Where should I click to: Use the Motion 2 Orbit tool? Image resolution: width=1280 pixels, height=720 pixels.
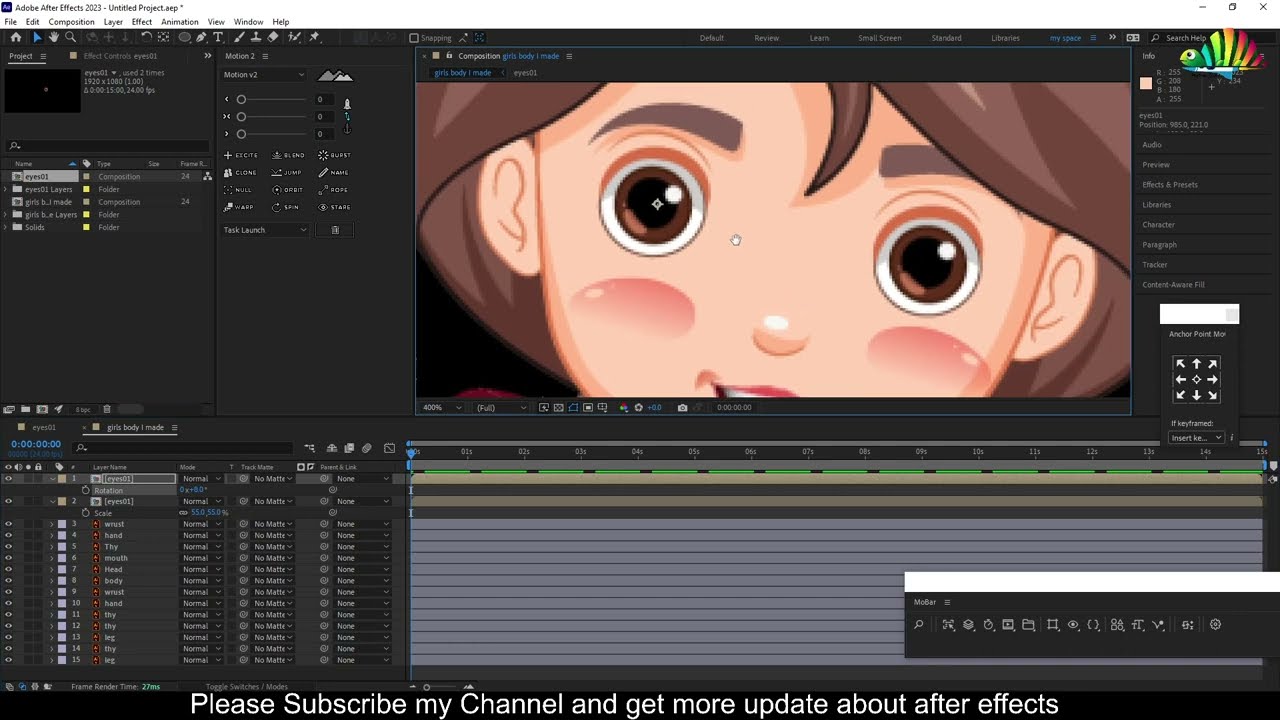point(288,189)
